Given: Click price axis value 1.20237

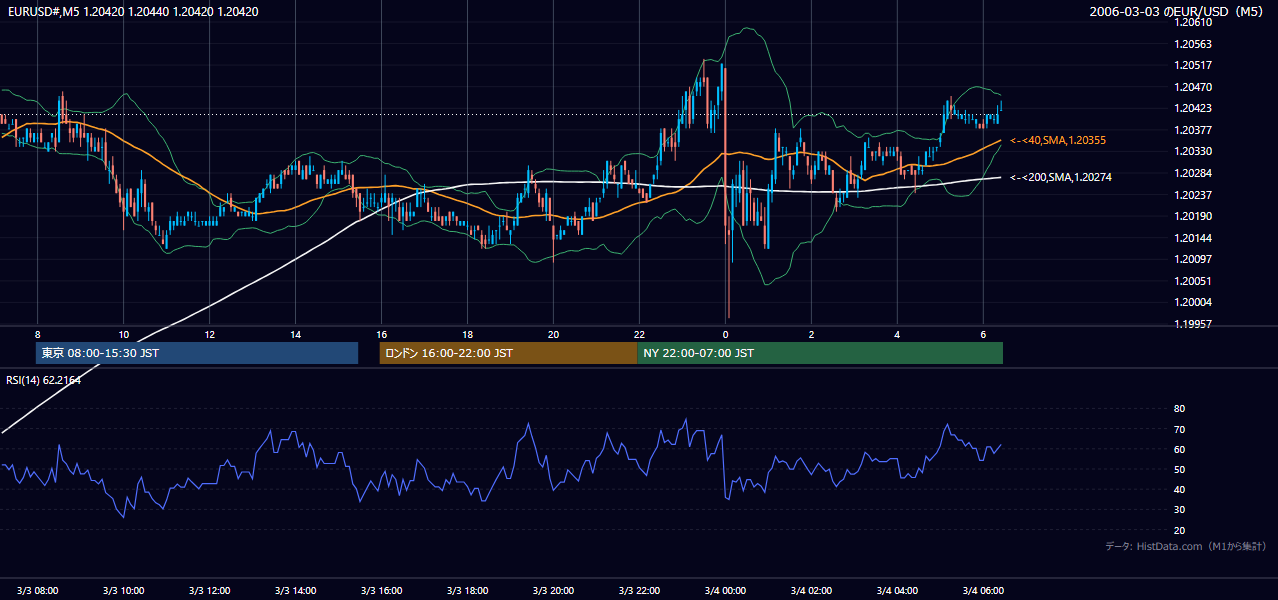Looking at the screenshot, I should pos(1194,194).
